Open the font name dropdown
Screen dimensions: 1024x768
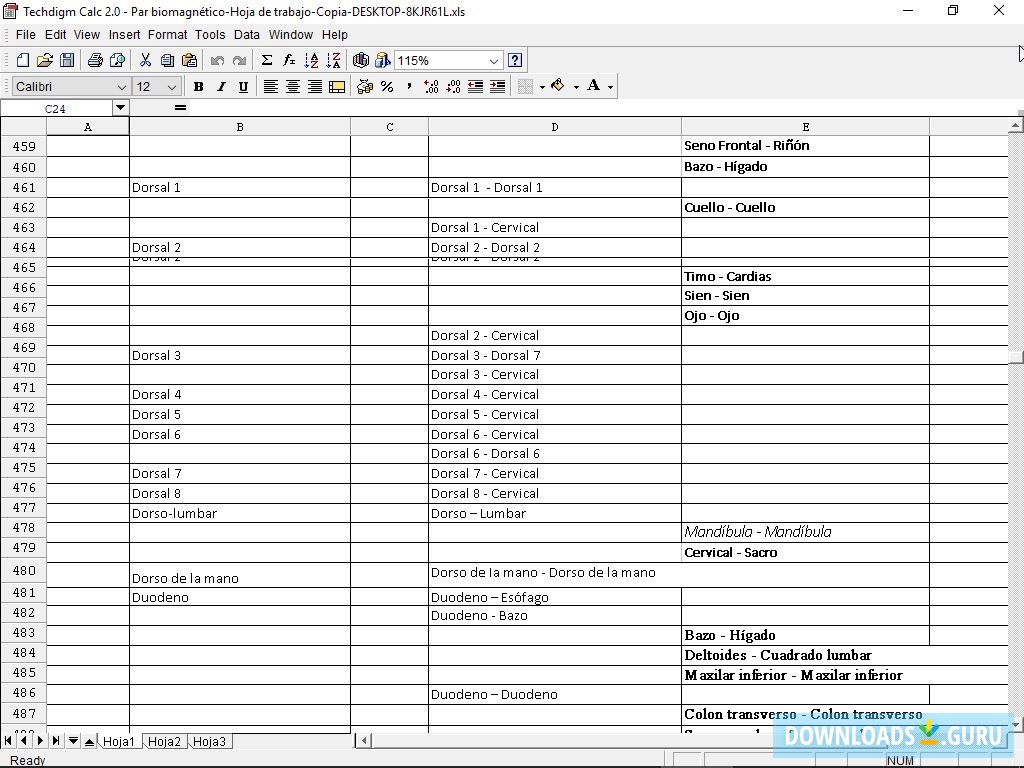point(121,86)
